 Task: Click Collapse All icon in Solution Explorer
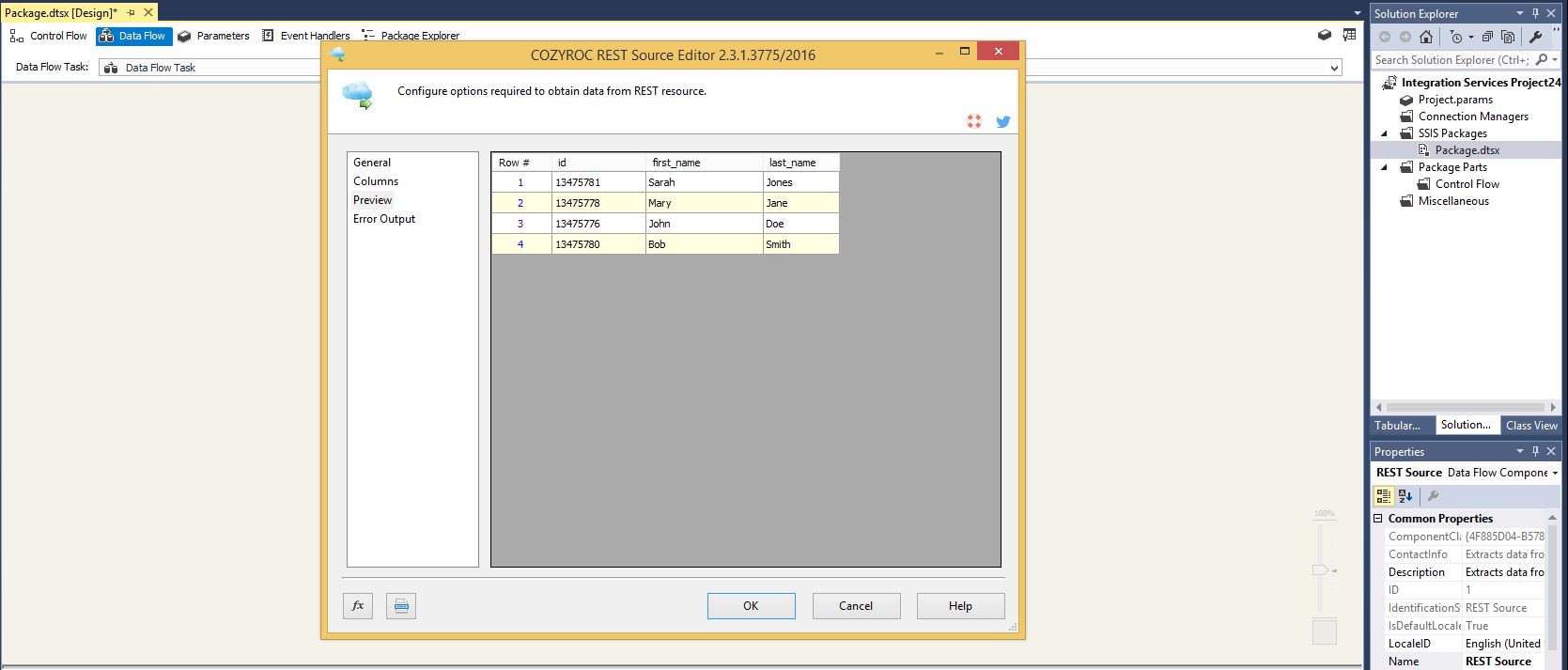pyautogui.click(x=1487, y=37)
